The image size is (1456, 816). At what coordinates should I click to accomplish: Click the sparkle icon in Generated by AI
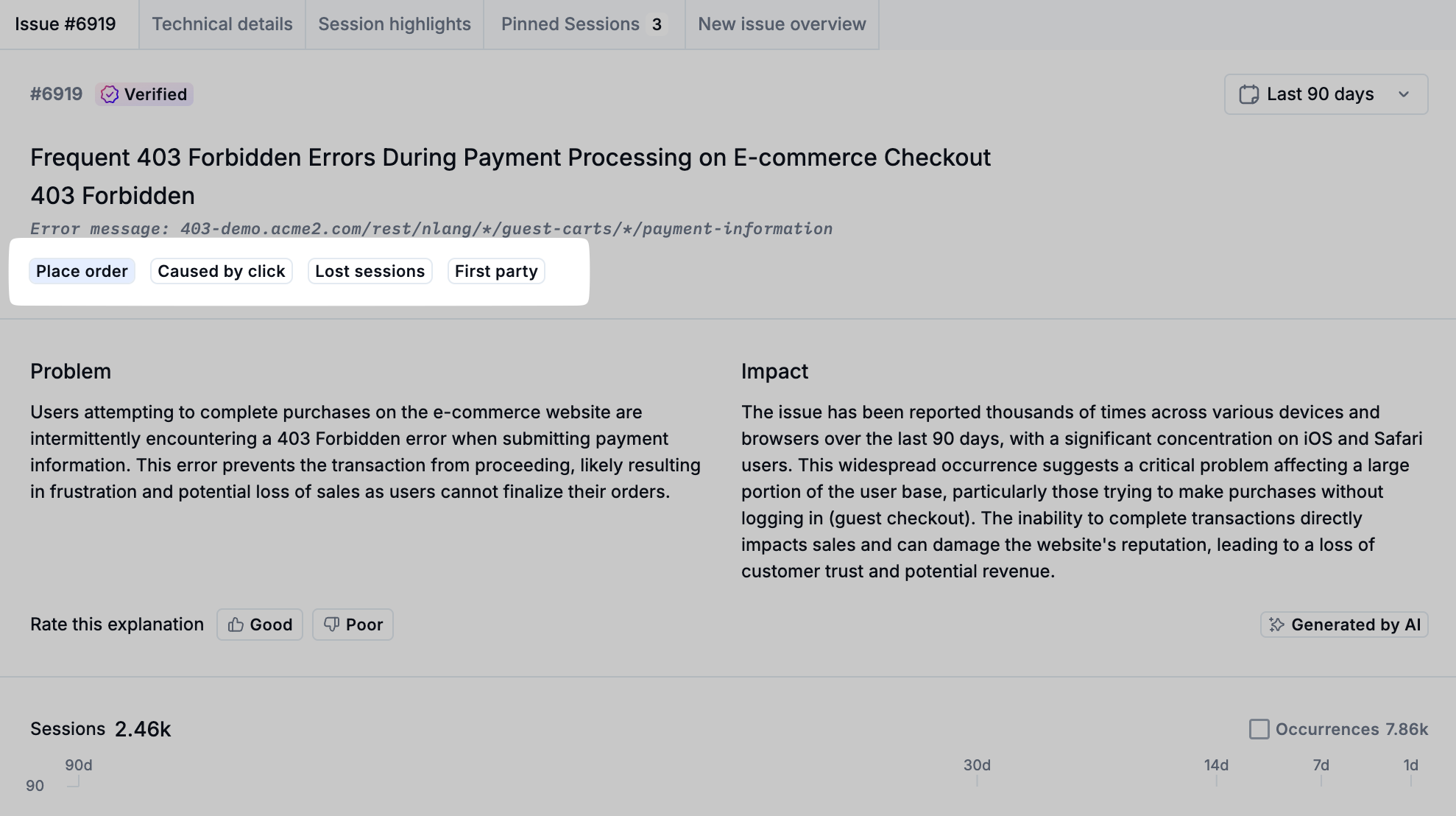click(x=1276, y=625)
